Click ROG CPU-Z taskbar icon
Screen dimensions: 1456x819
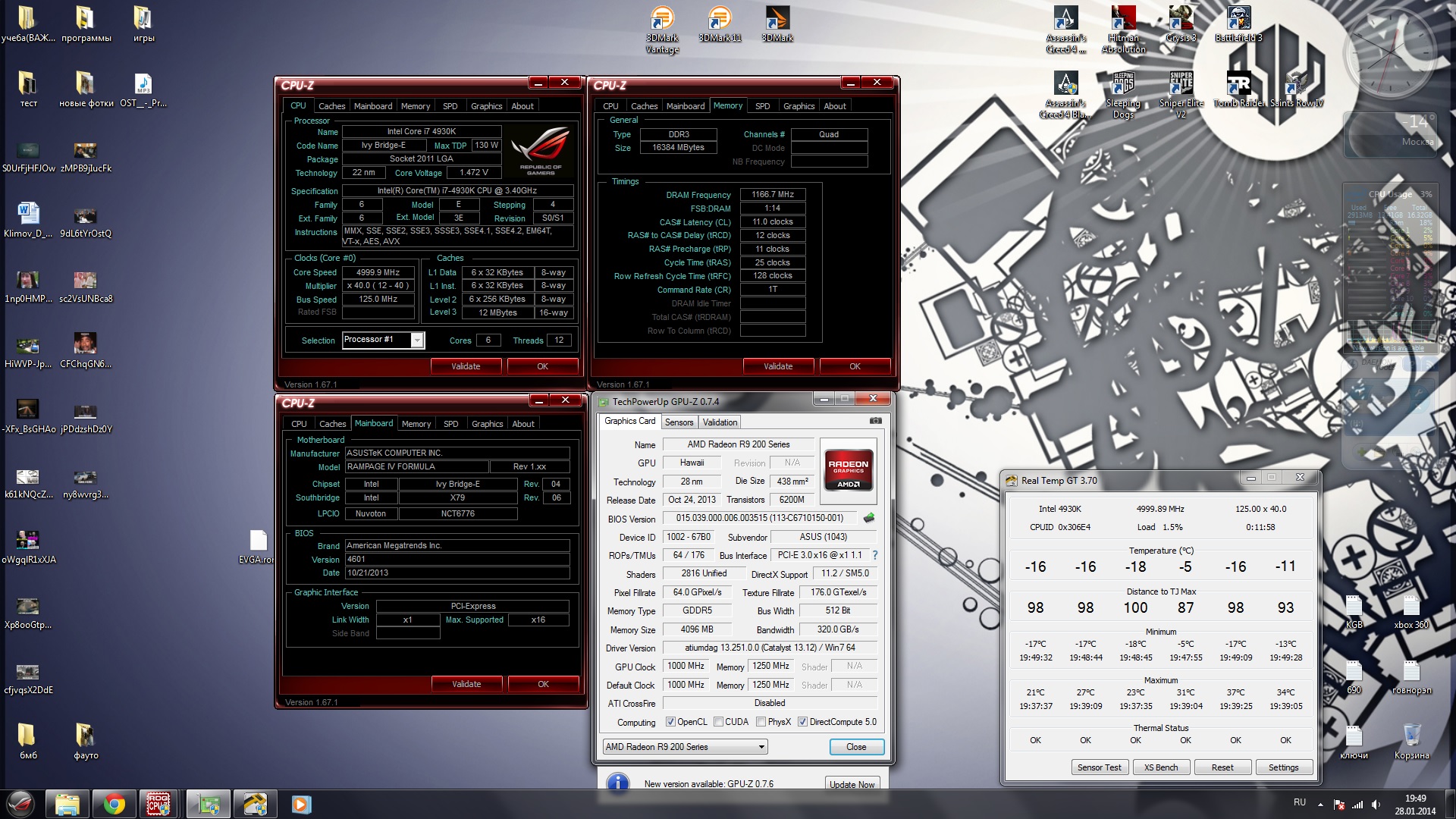point(158,804)
